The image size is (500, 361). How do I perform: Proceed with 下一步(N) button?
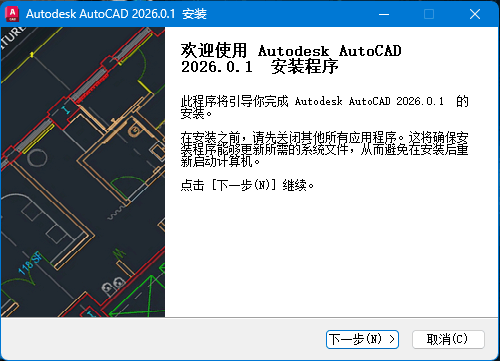point(362,339)
